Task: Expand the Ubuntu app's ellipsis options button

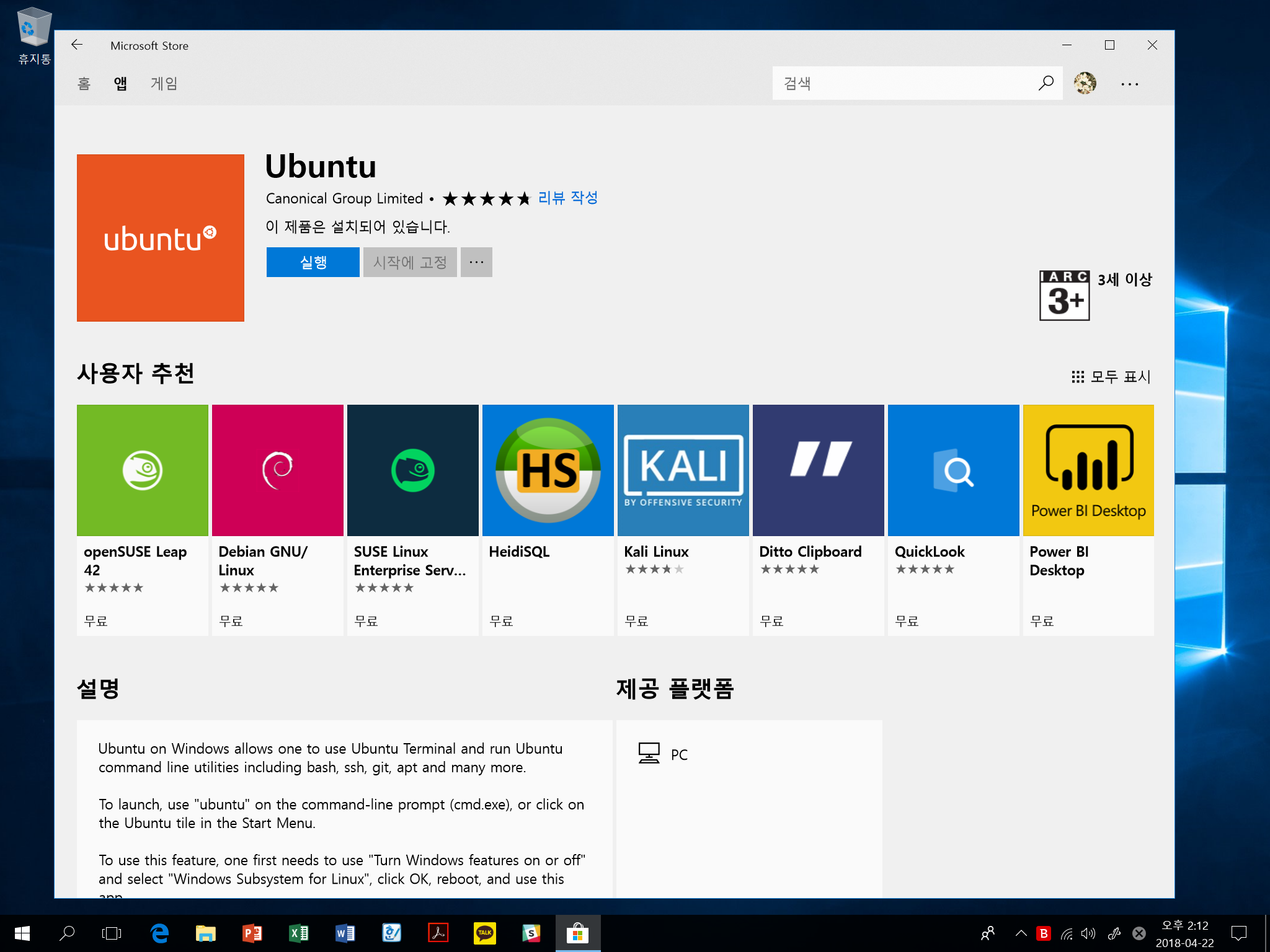Action: [476, 262]
